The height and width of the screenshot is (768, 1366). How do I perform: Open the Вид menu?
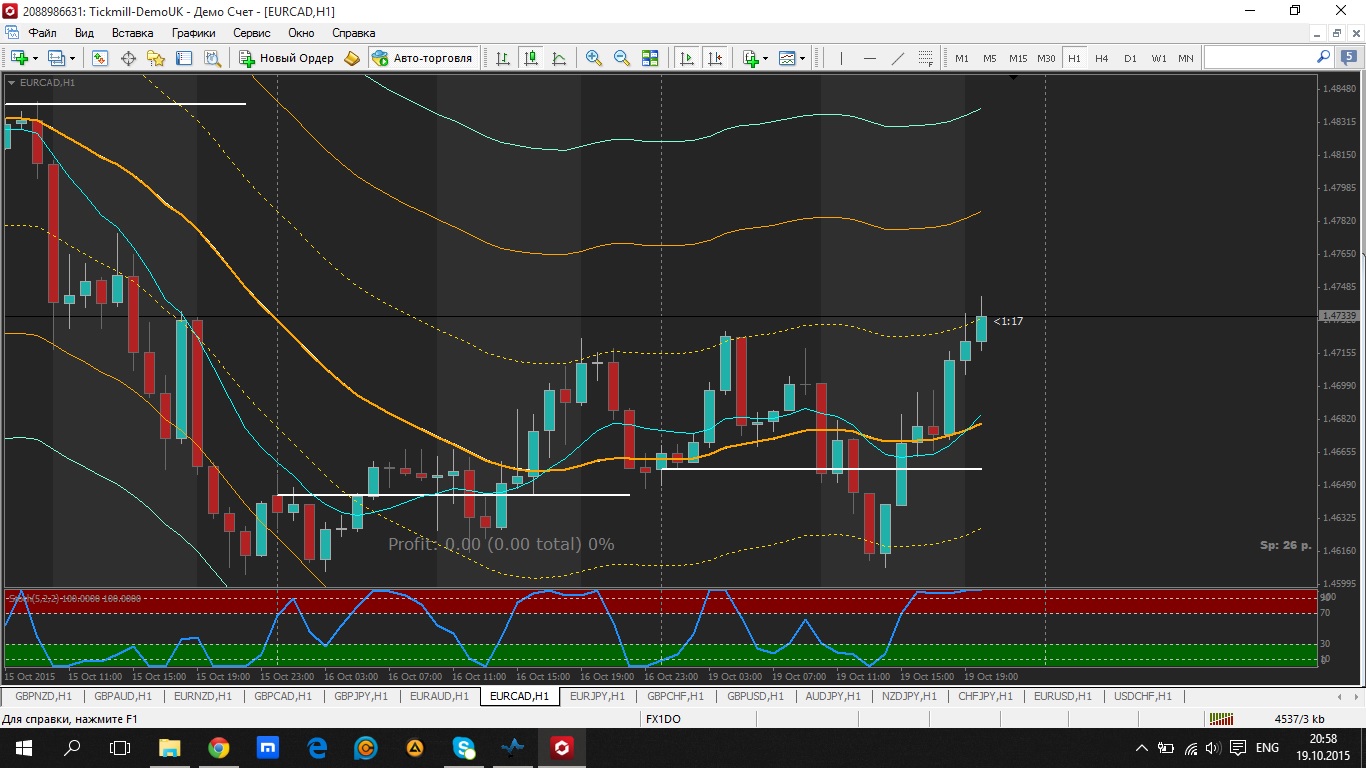(x=85, y=33)
